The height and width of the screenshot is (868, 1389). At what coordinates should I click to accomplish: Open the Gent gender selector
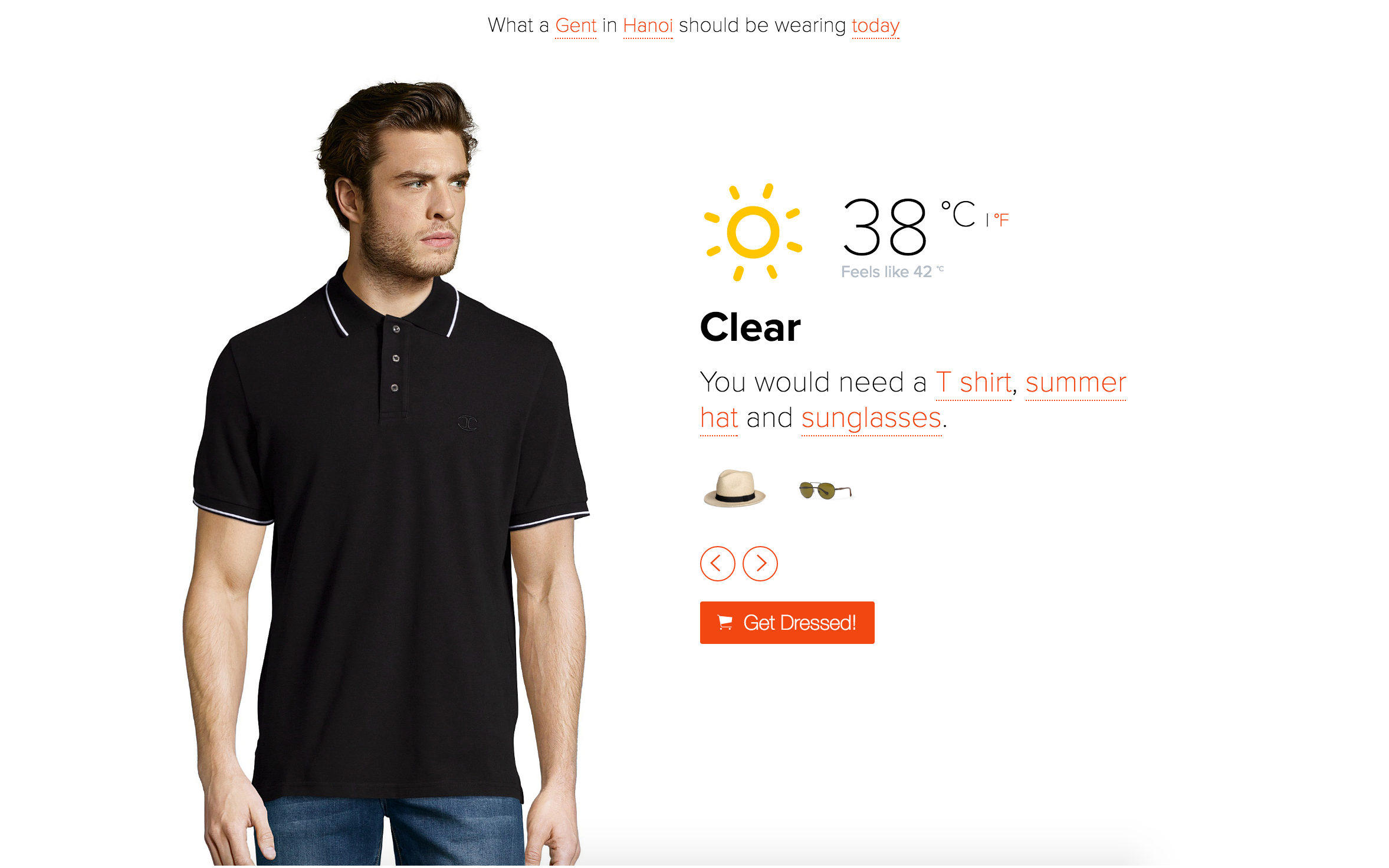click(x=576, y=26)
